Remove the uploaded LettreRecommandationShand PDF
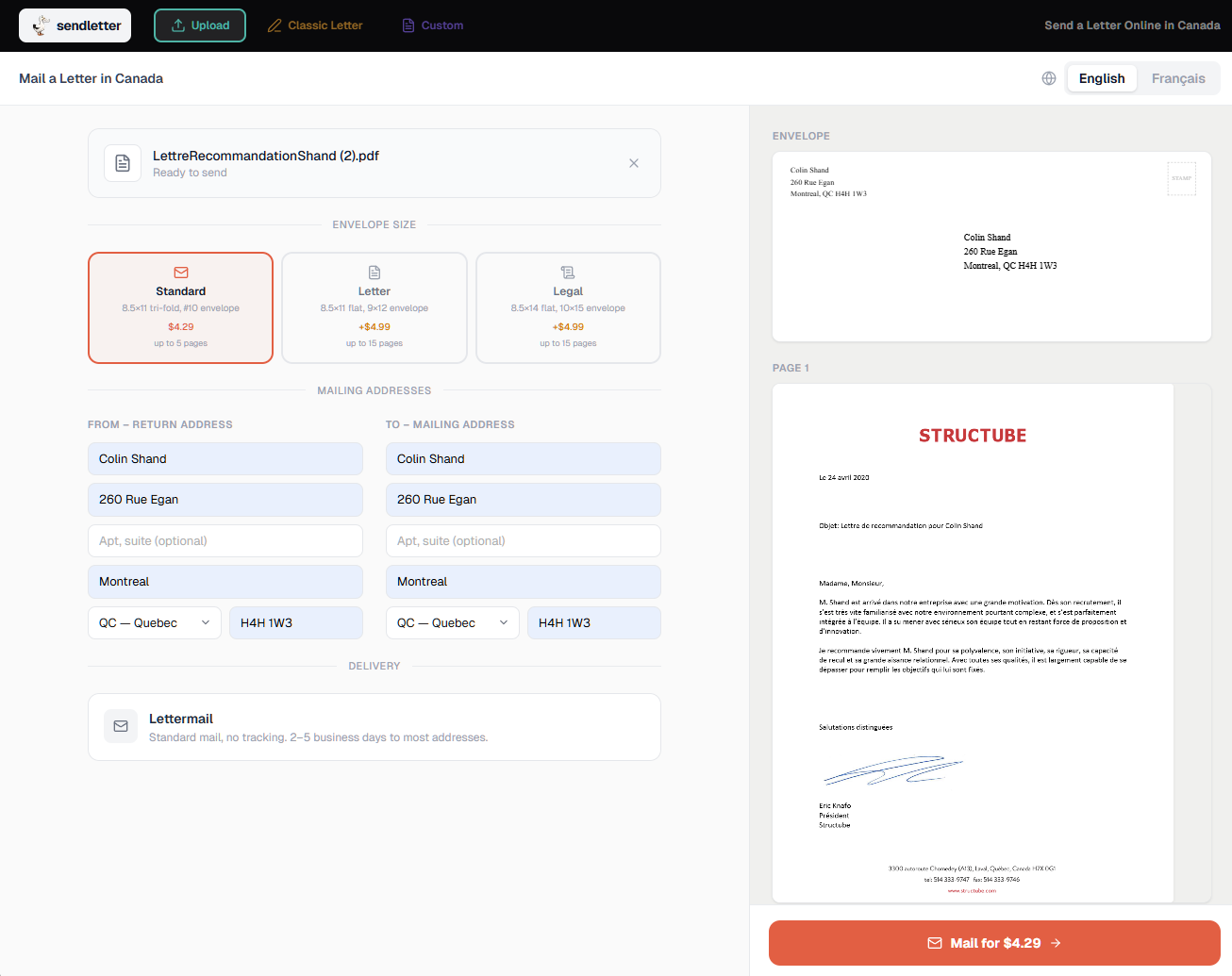This screenshot has width=1232, height=976. (x=634, y=163)
